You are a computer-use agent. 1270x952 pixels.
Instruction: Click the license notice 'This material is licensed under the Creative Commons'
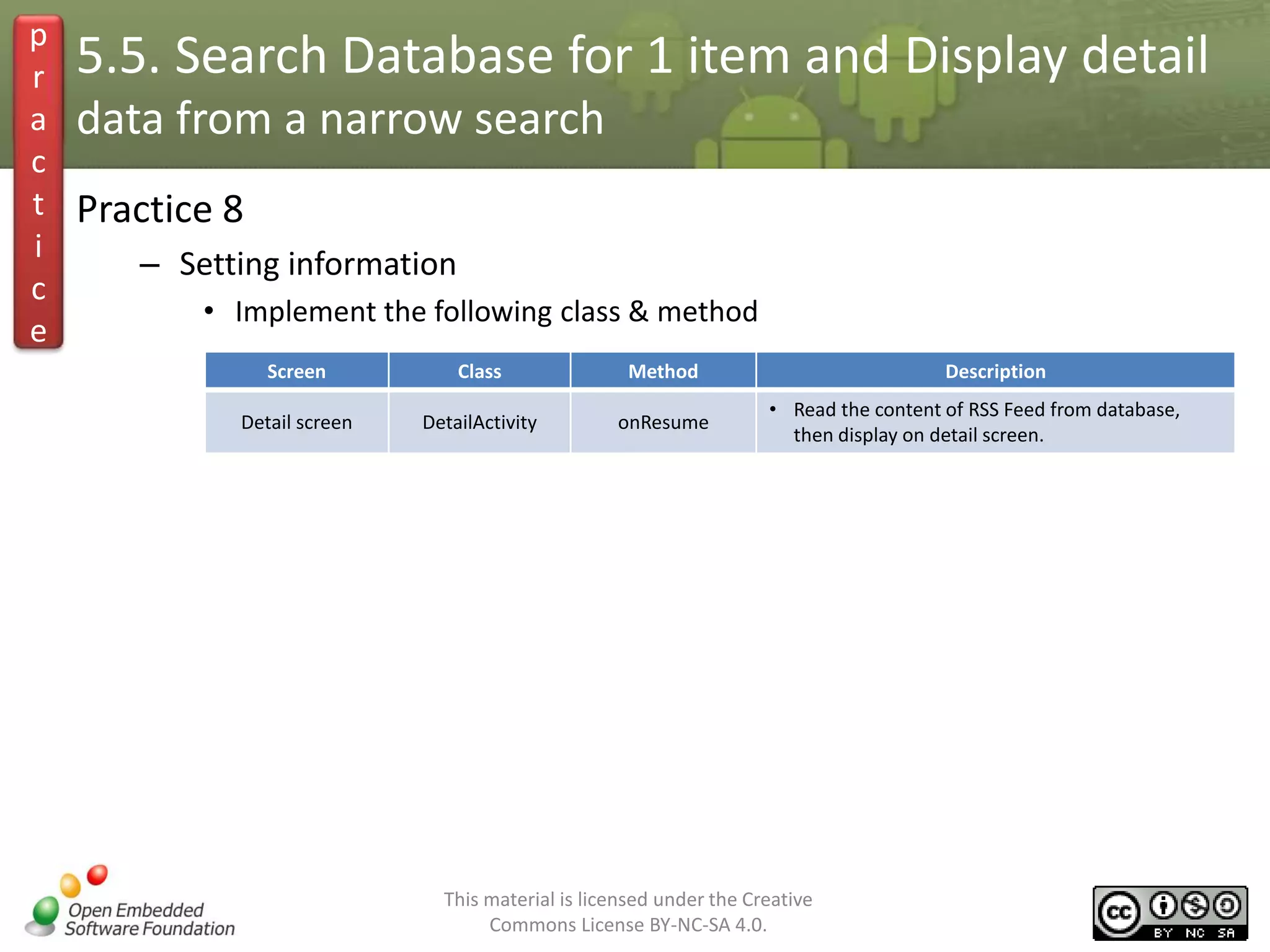pyautogui.click(x=628, y=912)
